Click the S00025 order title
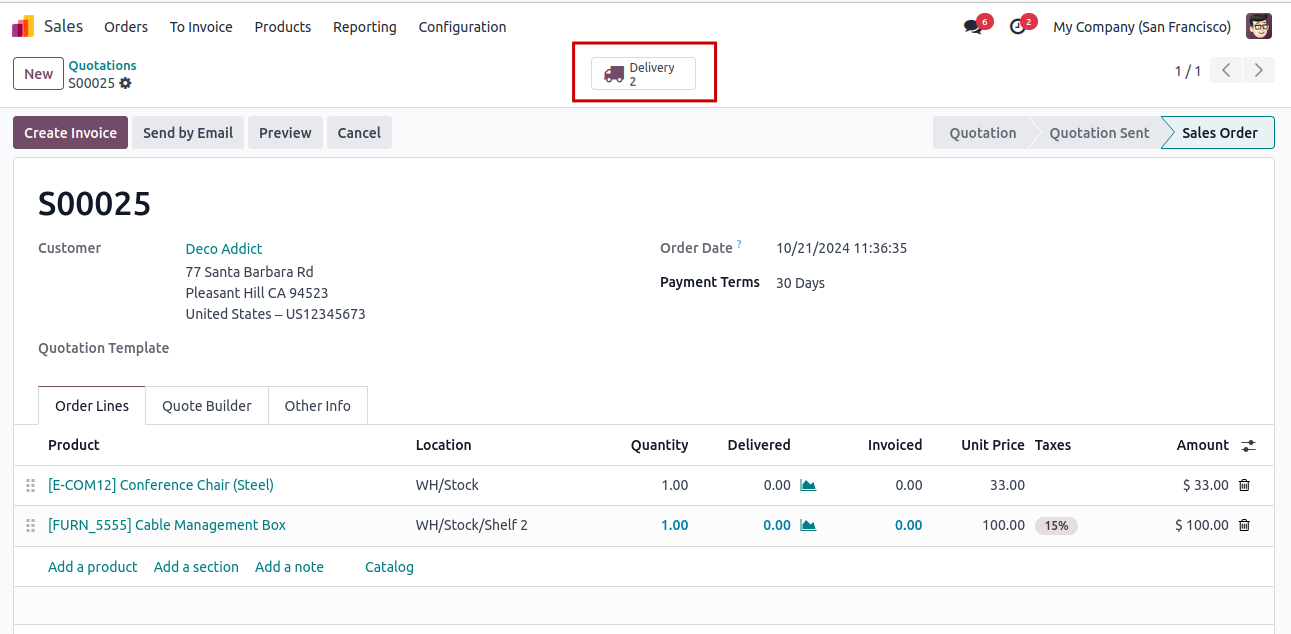The image size is (1291, 634). 94,204
